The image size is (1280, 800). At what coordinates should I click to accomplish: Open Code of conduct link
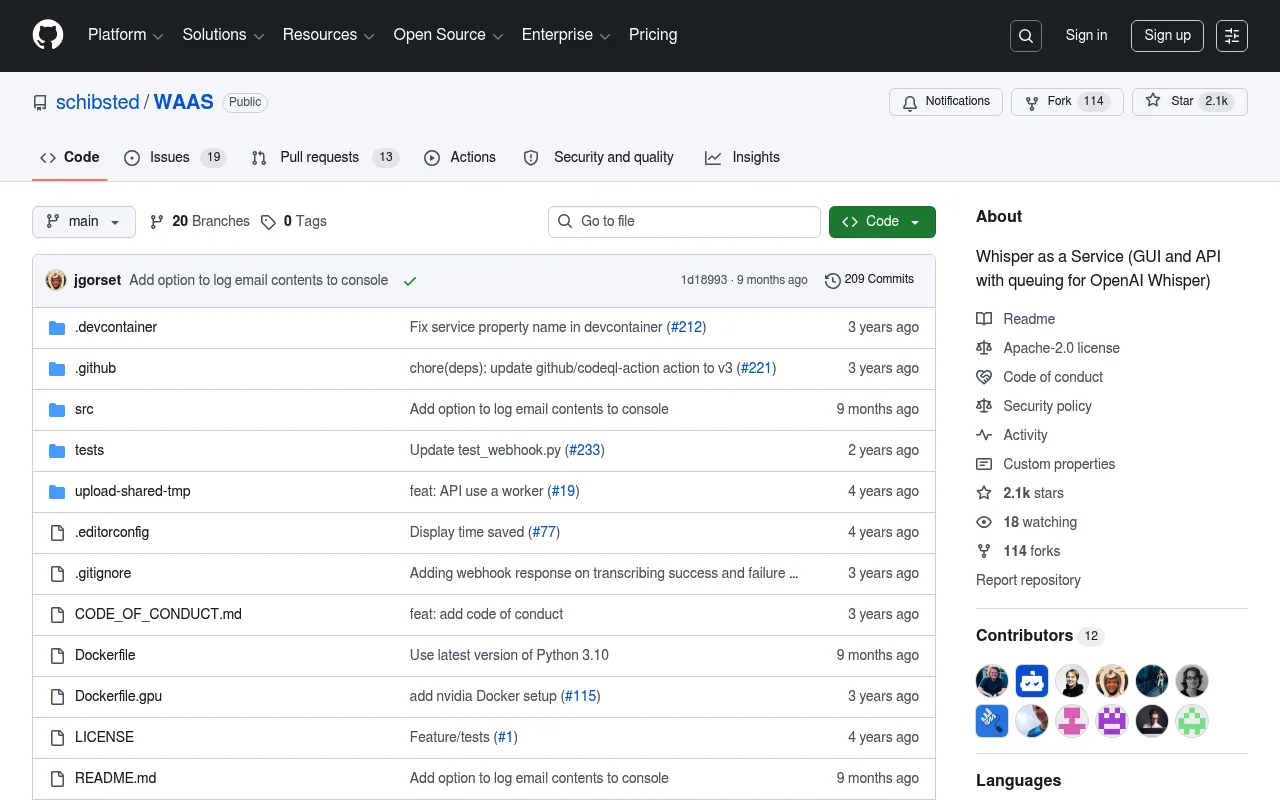pyautogui.click(x=1053, y=377)
